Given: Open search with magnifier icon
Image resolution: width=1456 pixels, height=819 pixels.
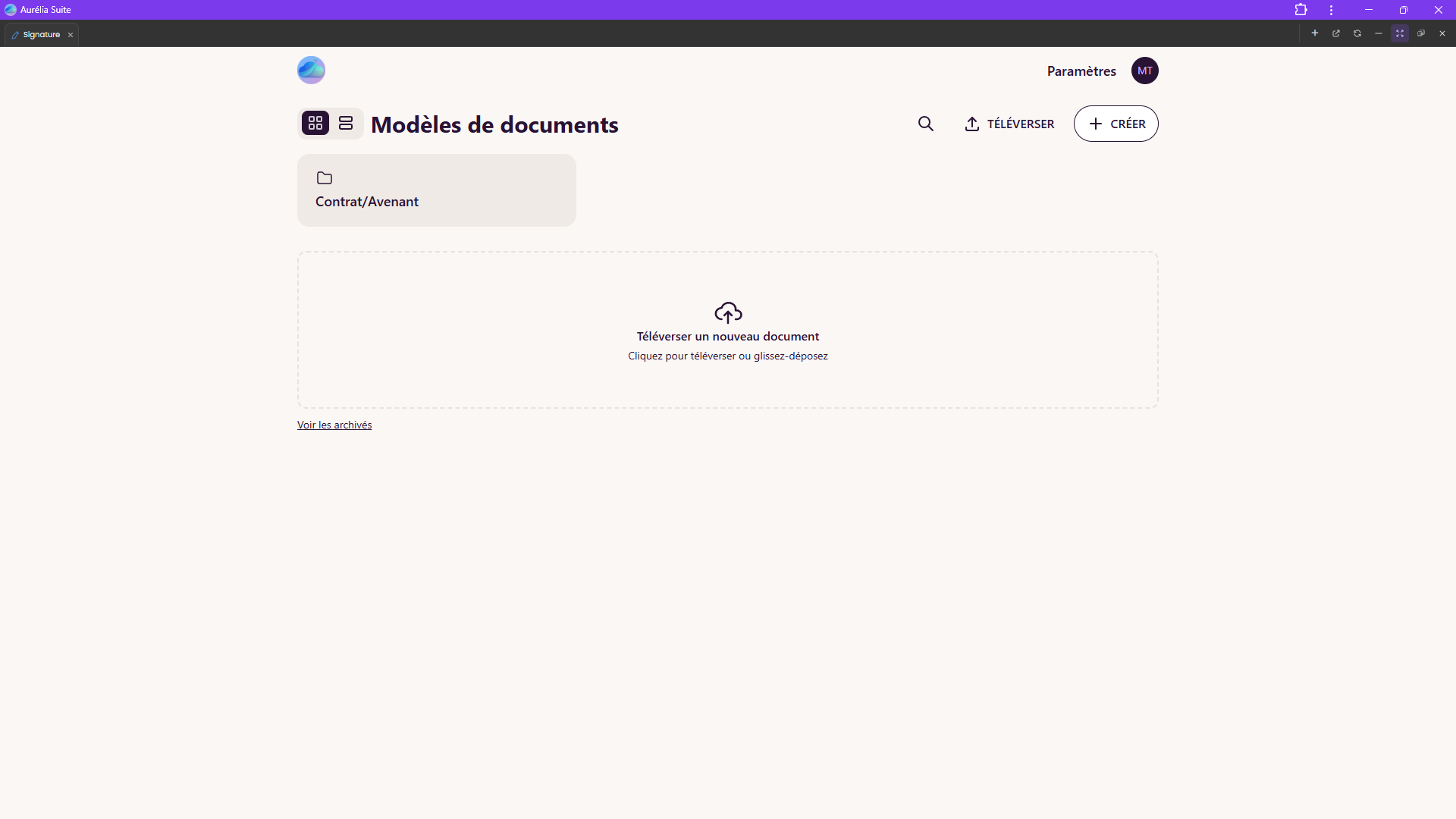Looking at the screenshot, I should [x=926, y=124].
